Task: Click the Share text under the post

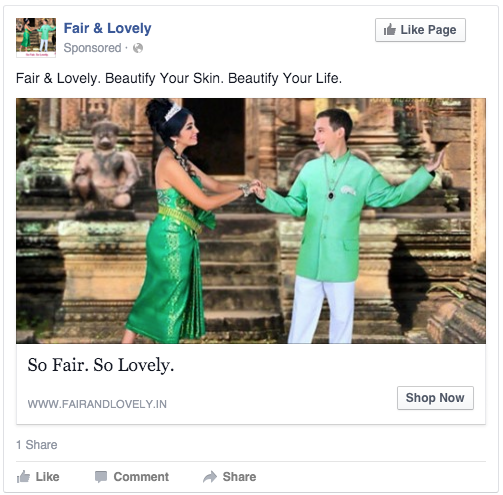Action: [239, 477]
